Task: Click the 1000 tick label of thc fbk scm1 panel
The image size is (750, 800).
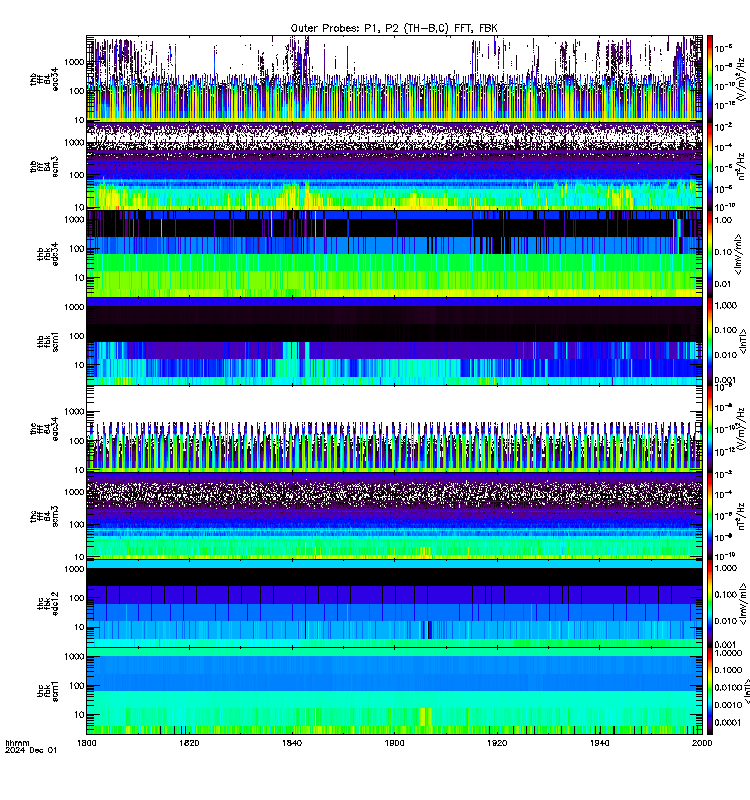Action: pyautogui.click(x=74, y=657)
